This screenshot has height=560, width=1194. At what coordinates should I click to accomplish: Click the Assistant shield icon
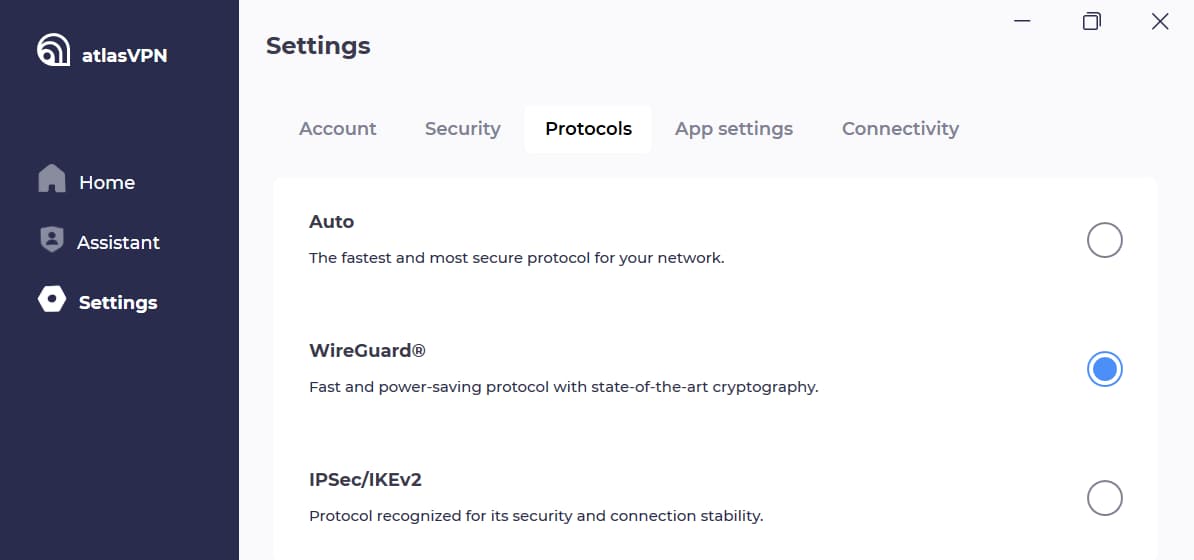[51, 240]
